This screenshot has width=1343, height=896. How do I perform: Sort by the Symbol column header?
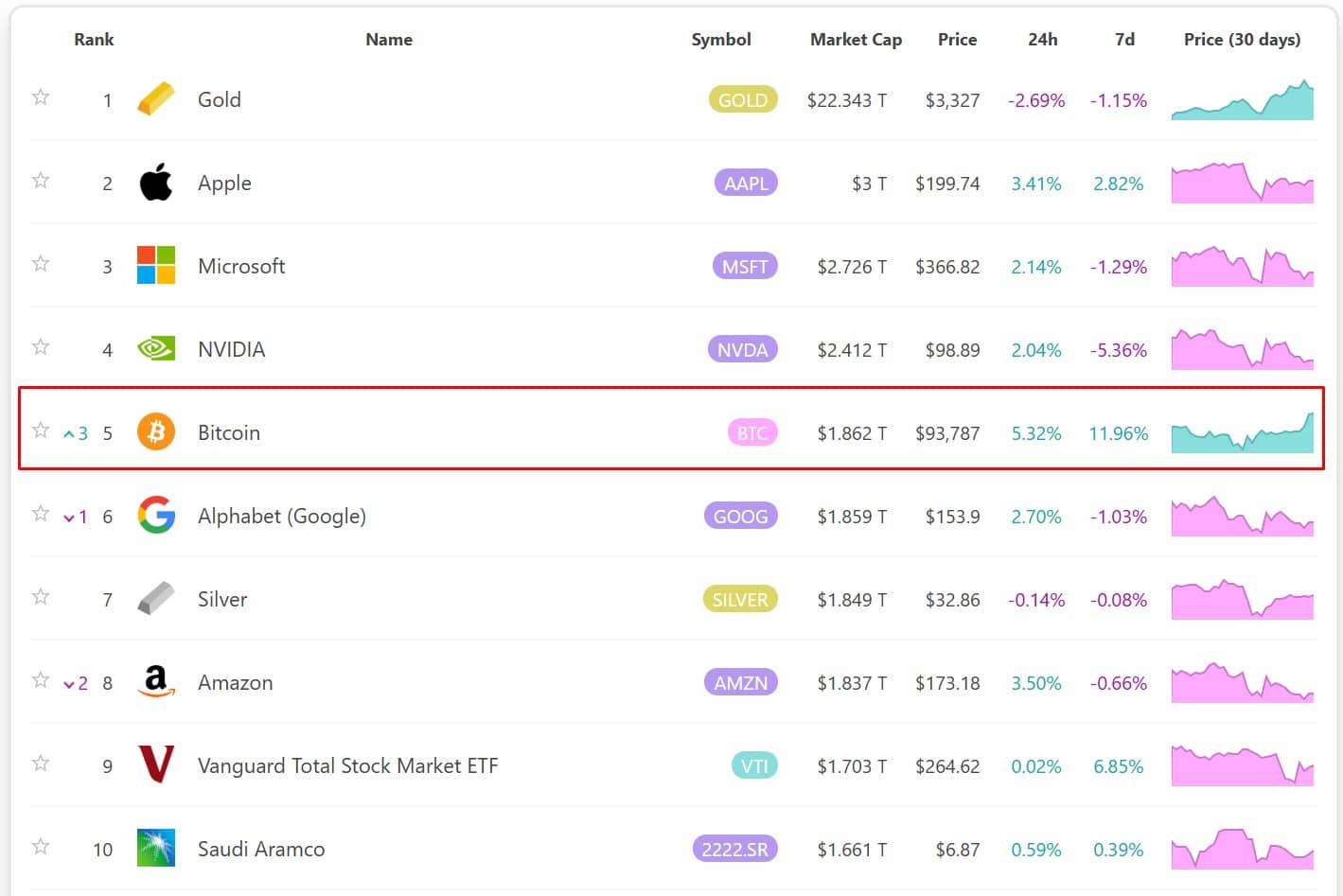721,40
